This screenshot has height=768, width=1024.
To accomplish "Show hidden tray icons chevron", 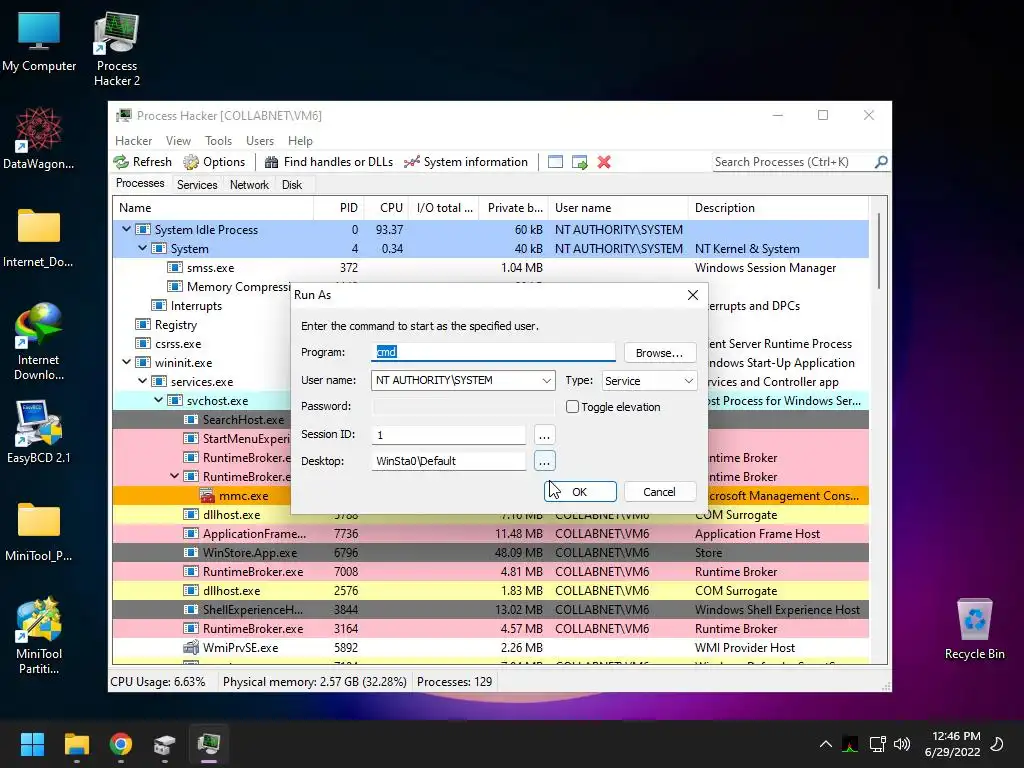I will tap(825, 744).
